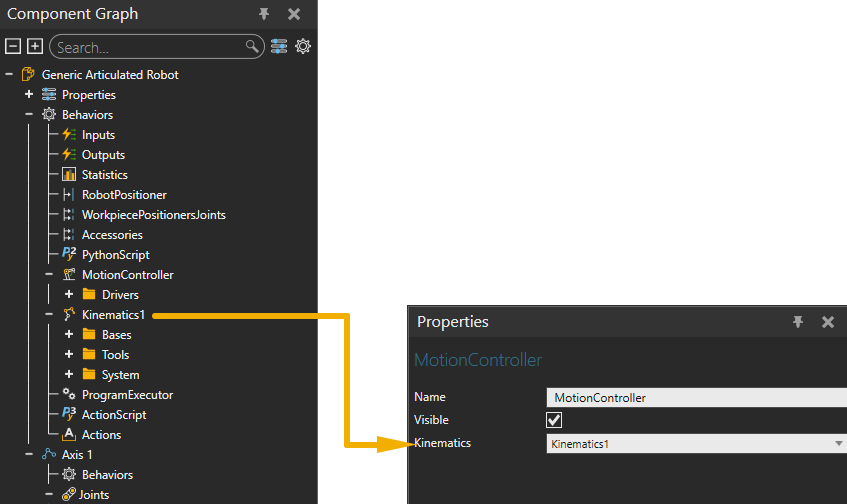Click the Name field containing MotionController
Image resolution: width=847 pixels, height=504 pixels.
(695, 397)
